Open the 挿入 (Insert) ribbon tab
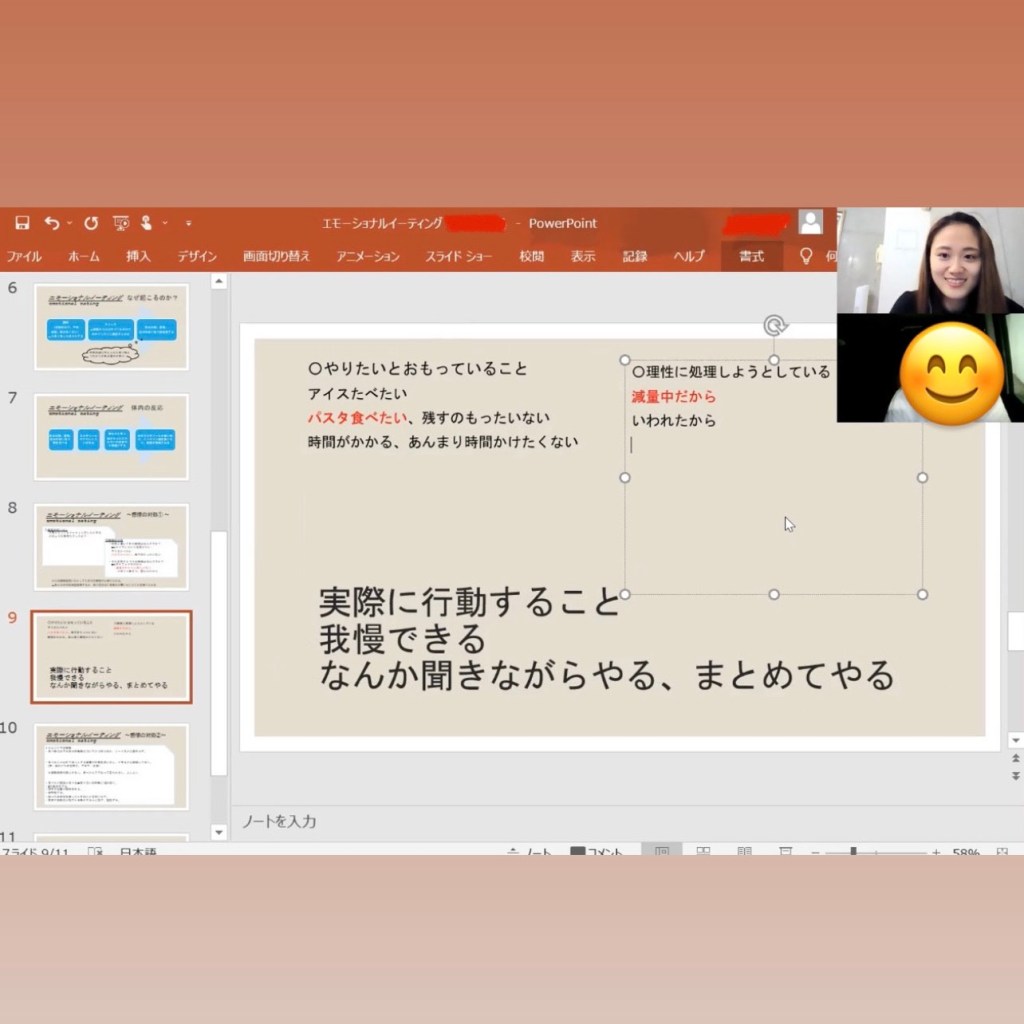This screenshot has width=1024, height=1024. coord(138,256)
